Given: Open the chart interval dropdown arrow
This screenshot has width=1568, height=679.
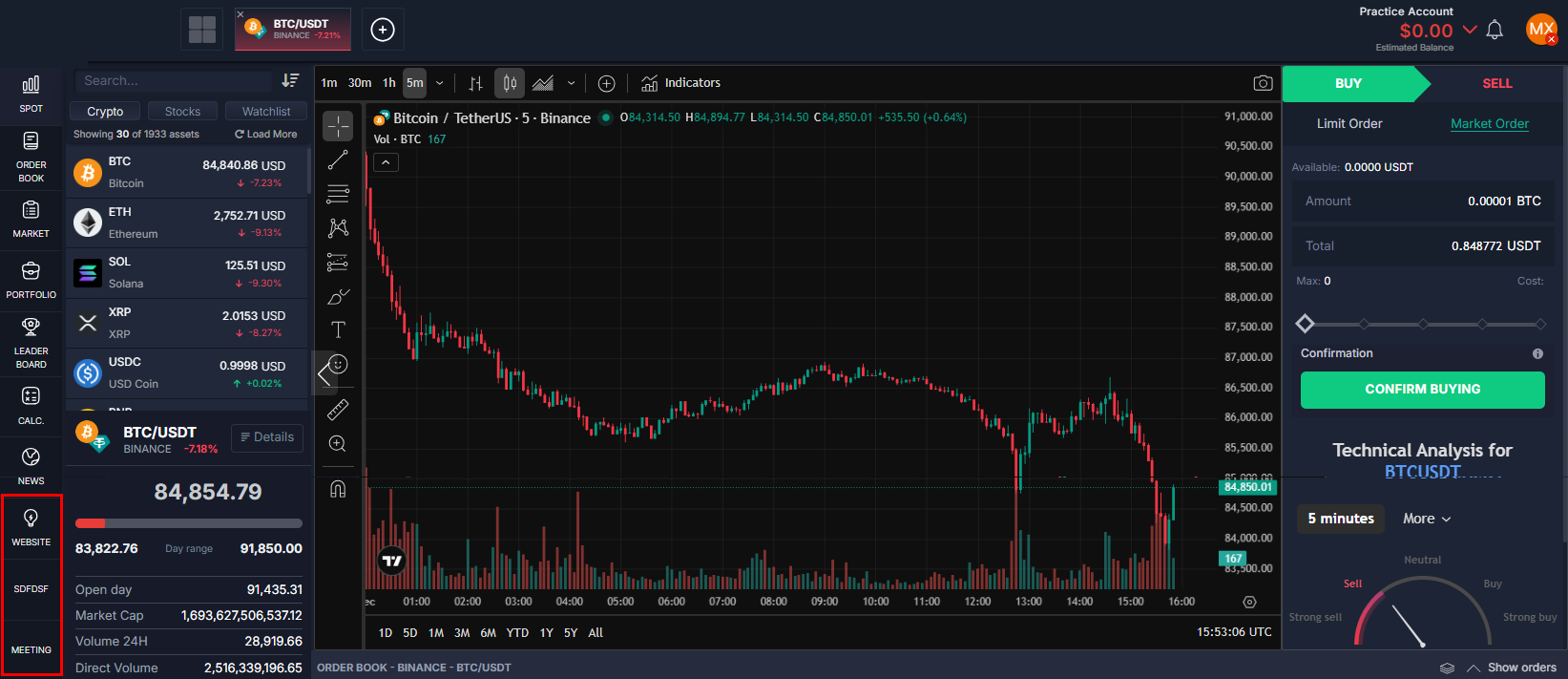Looking at the screenshot, I should pos(440,83).
